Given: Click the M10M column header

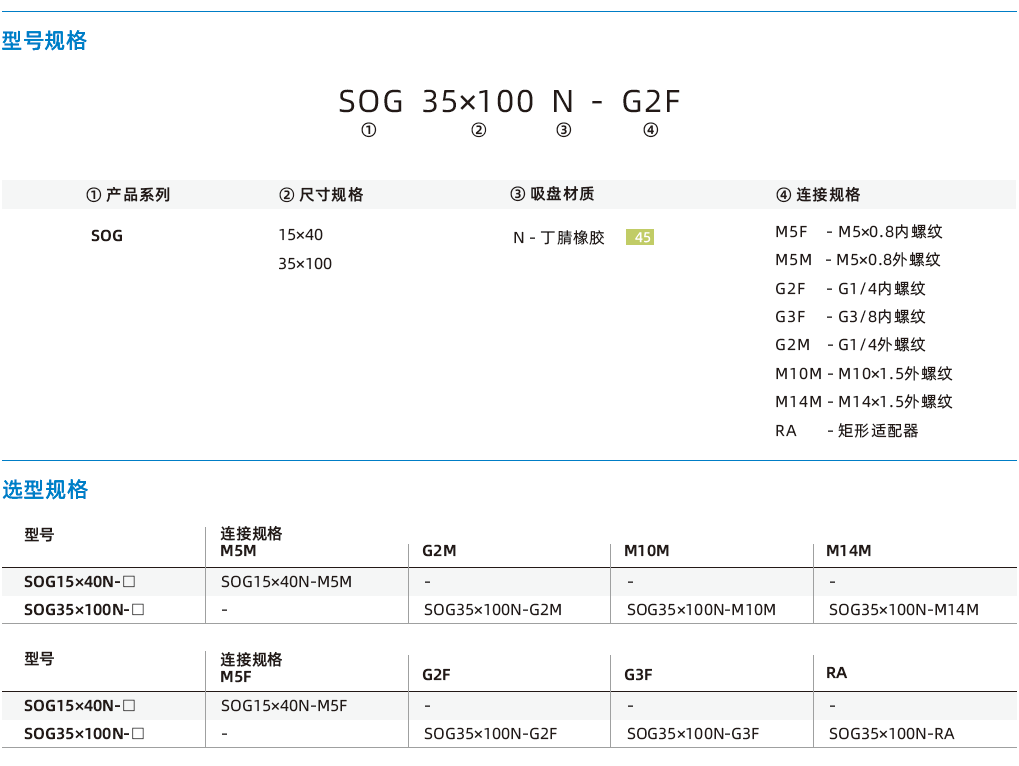Looking at the screenshot, I should coord(647,551).
